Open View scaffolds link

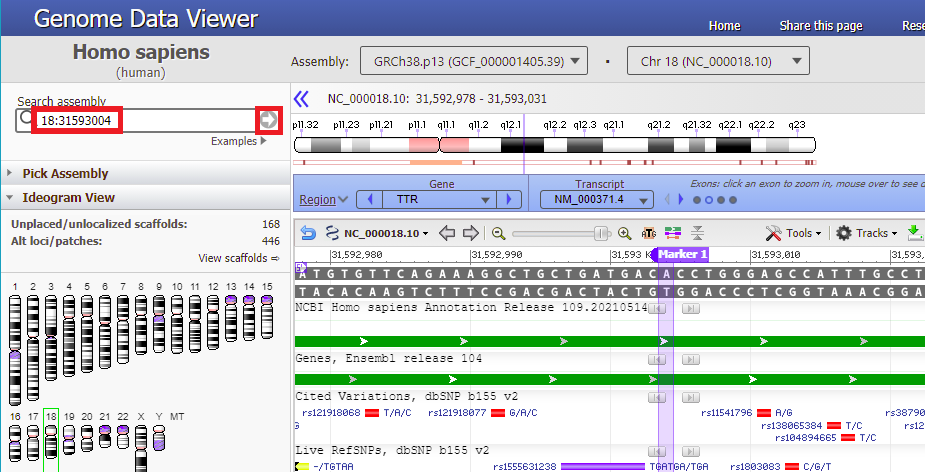coord(238,258)
